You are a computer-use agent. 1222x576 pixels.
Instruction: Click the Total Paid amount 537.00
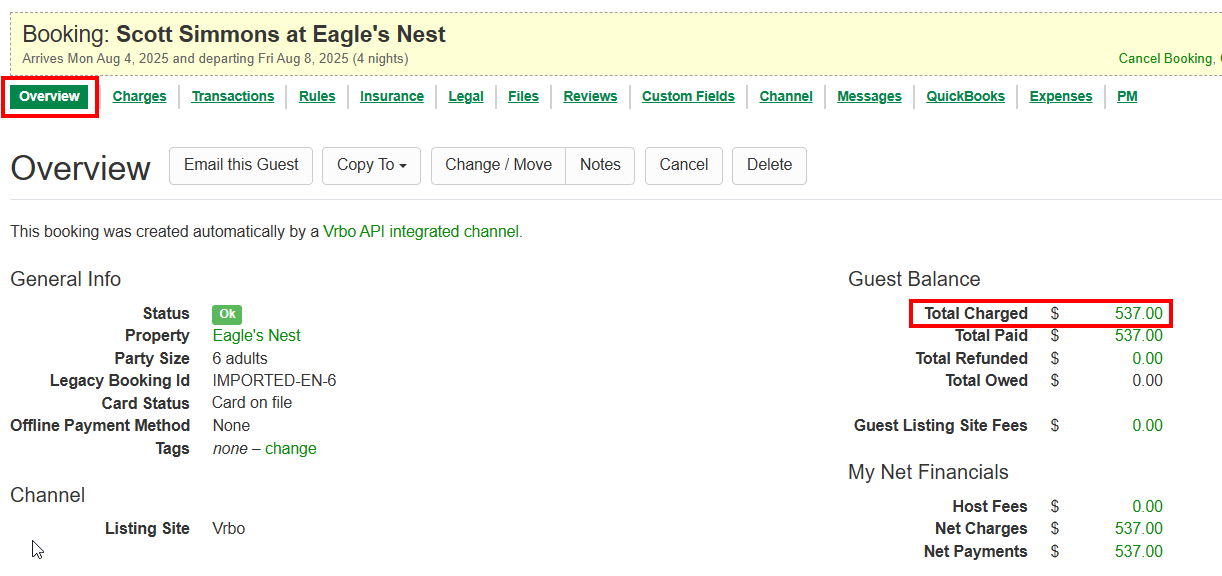pyautogui.click(x=1139, y=336)
